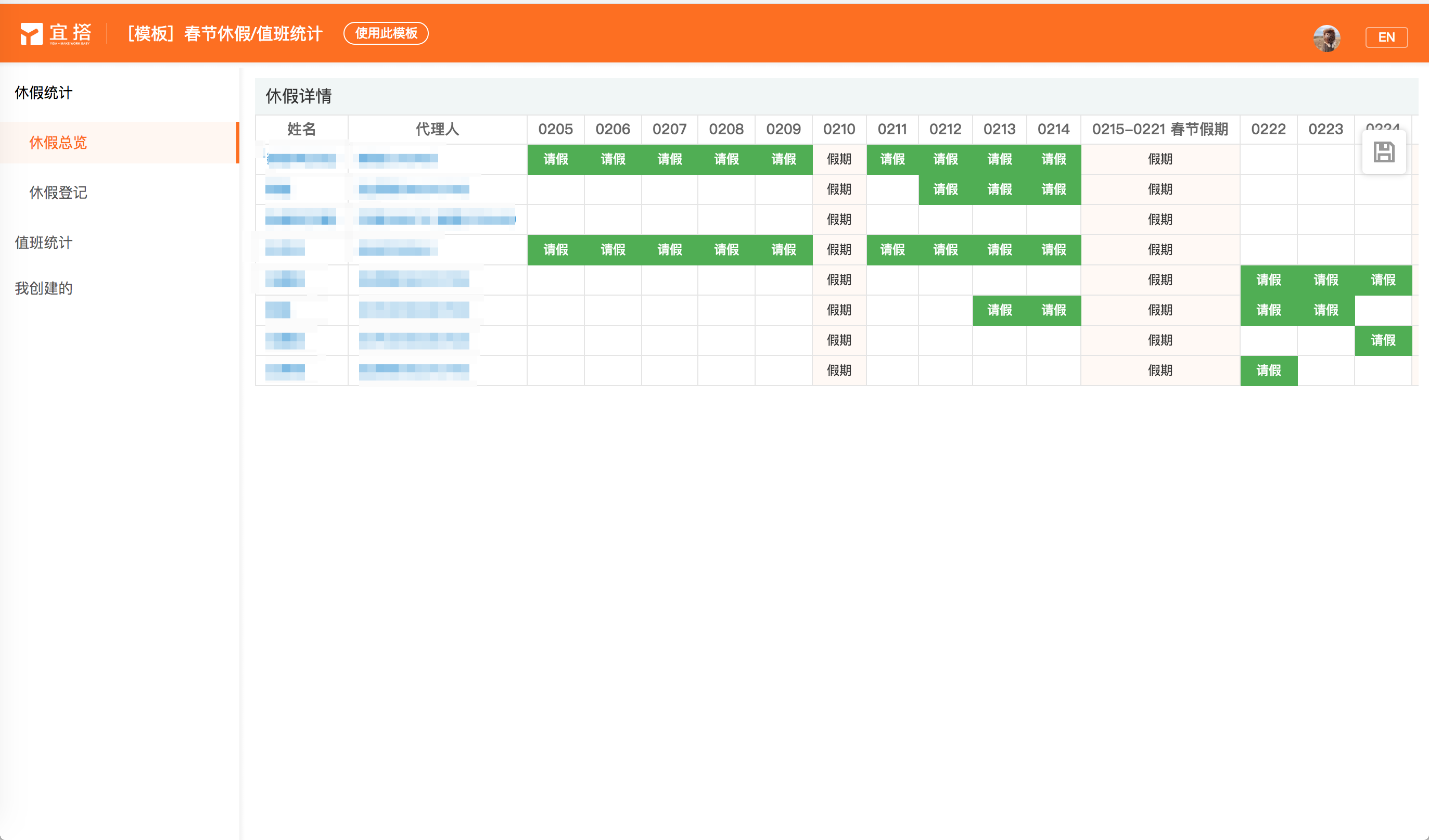Go to 我创建的 in sidebar
1429x840 pixels.
[44, 288]
